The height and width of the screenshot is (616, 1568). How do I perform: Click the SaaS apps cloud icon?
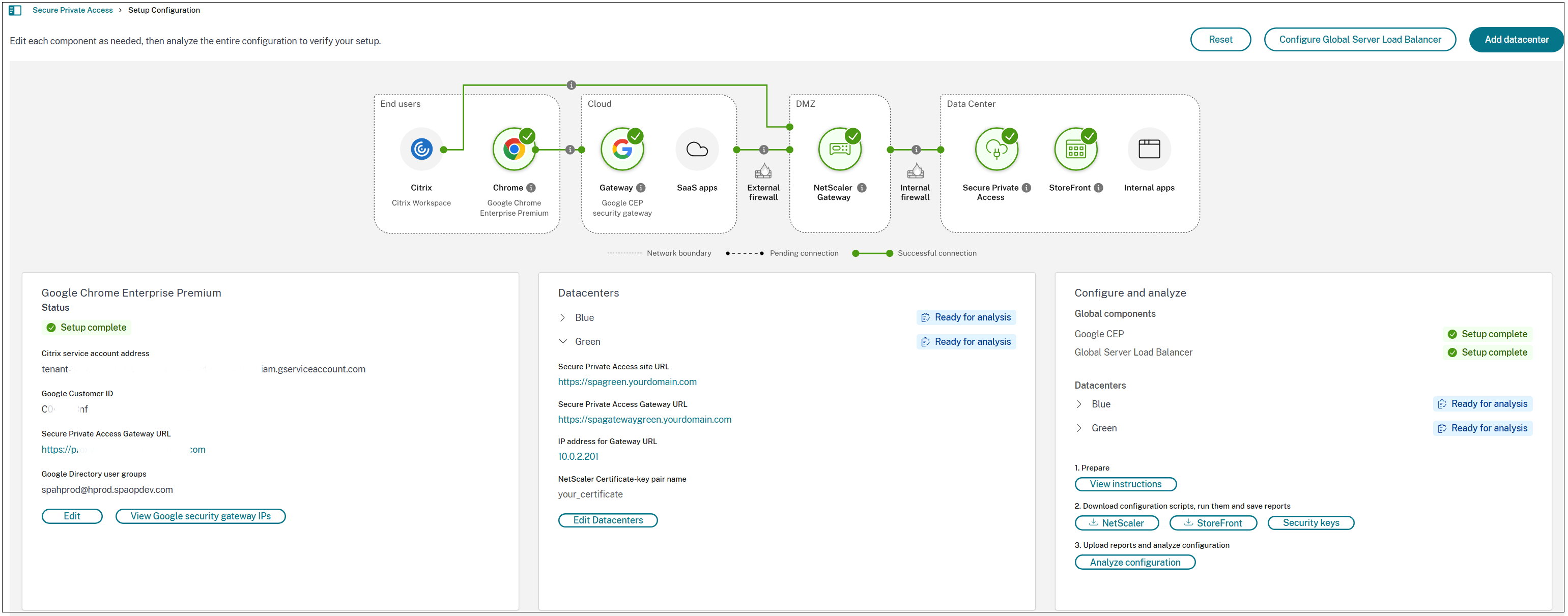click(x=697, y=149)
